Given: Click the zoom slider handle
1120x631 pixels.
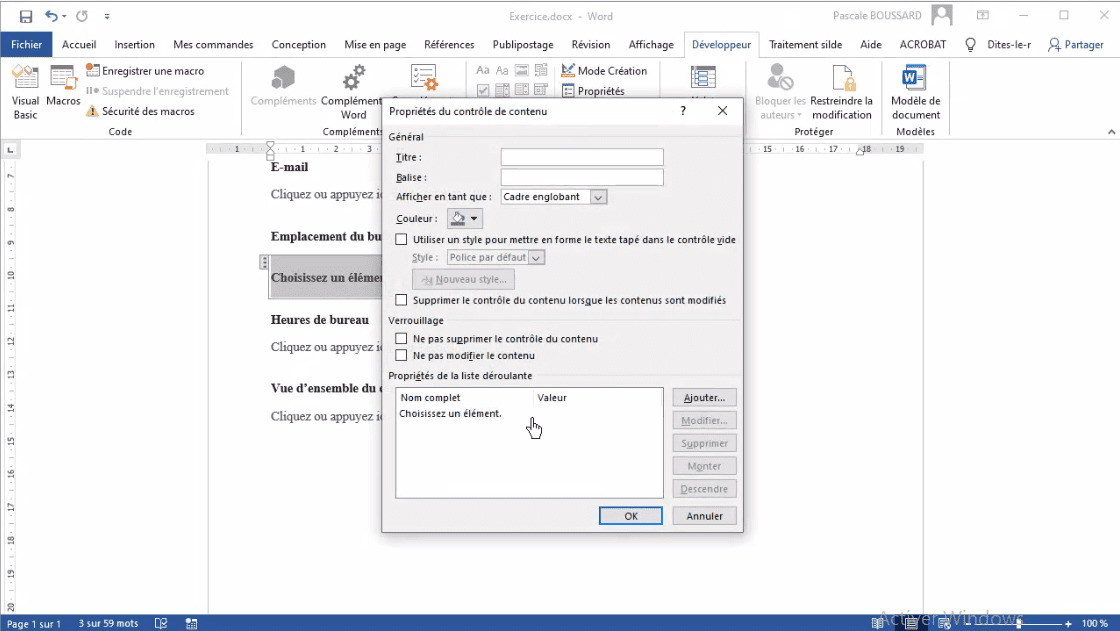Looking at the screenshot, I should [1018, 623].
